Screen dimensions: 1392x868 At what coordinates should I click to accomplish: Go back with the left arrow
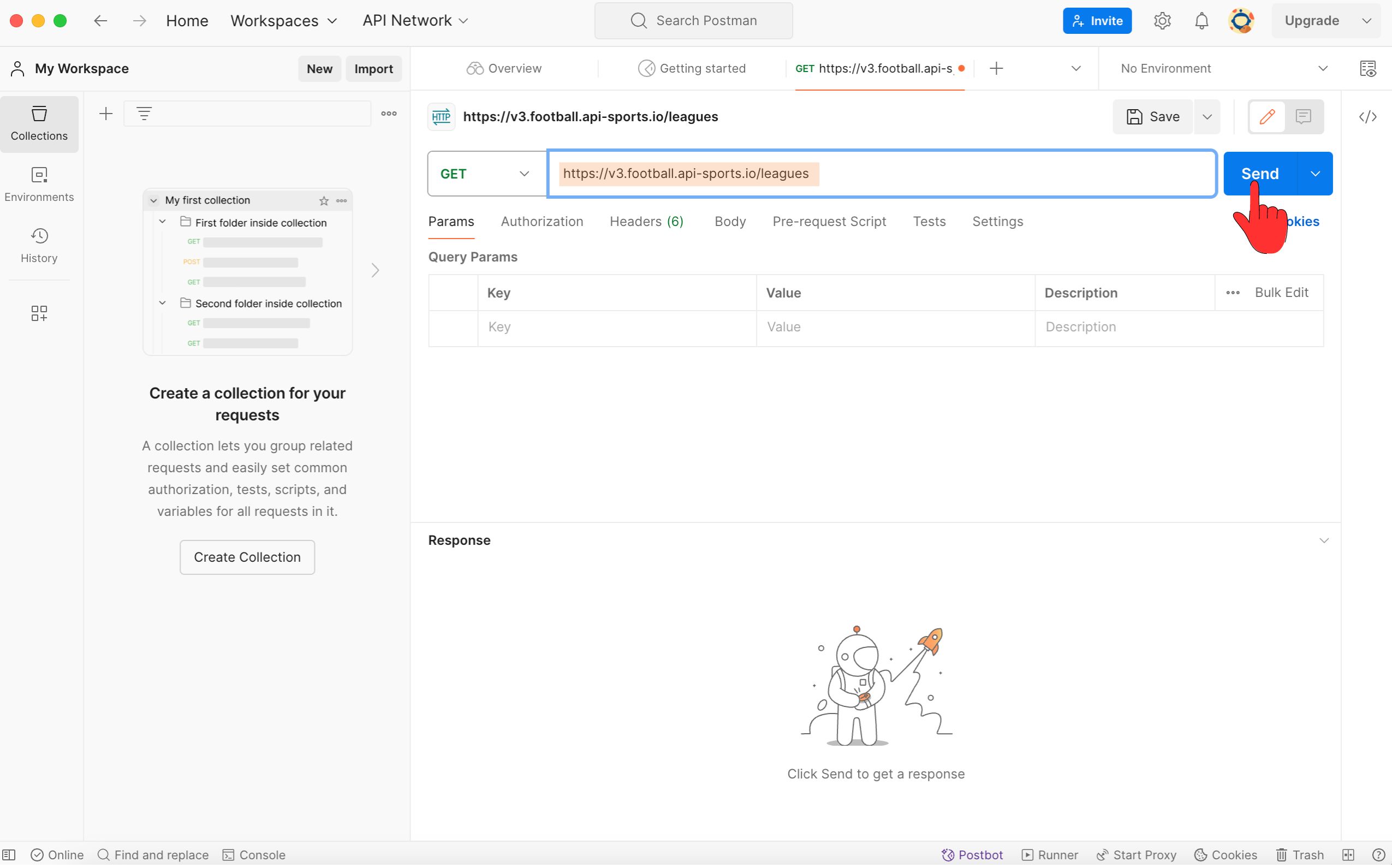tap(100, 21)
